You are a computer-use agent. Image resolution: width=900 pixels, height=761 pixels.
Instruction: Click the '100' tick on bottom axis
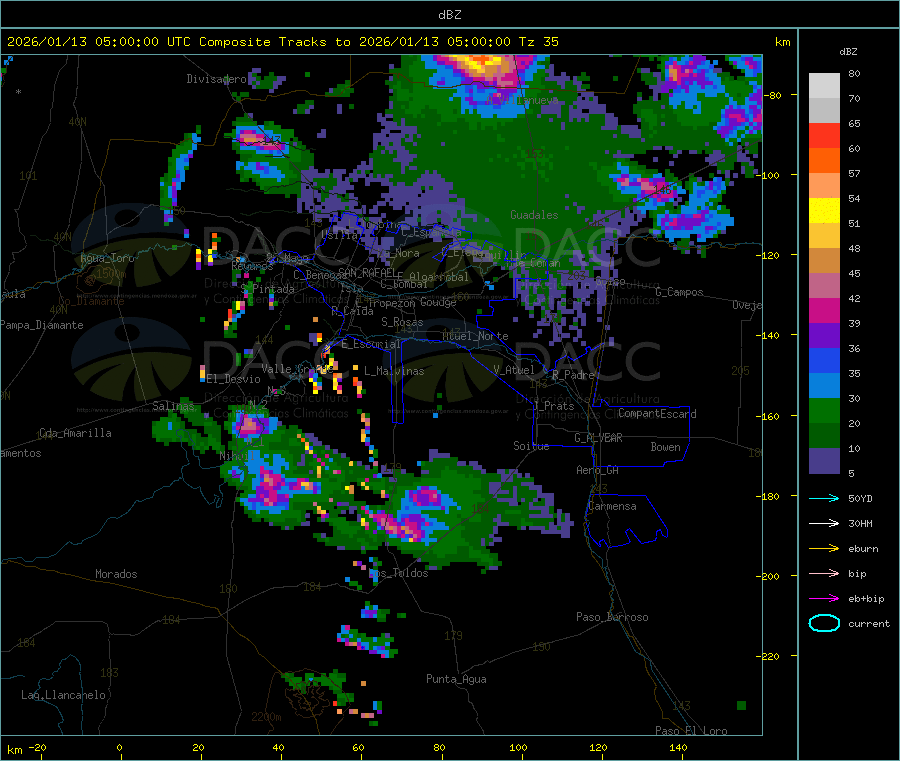518,747
